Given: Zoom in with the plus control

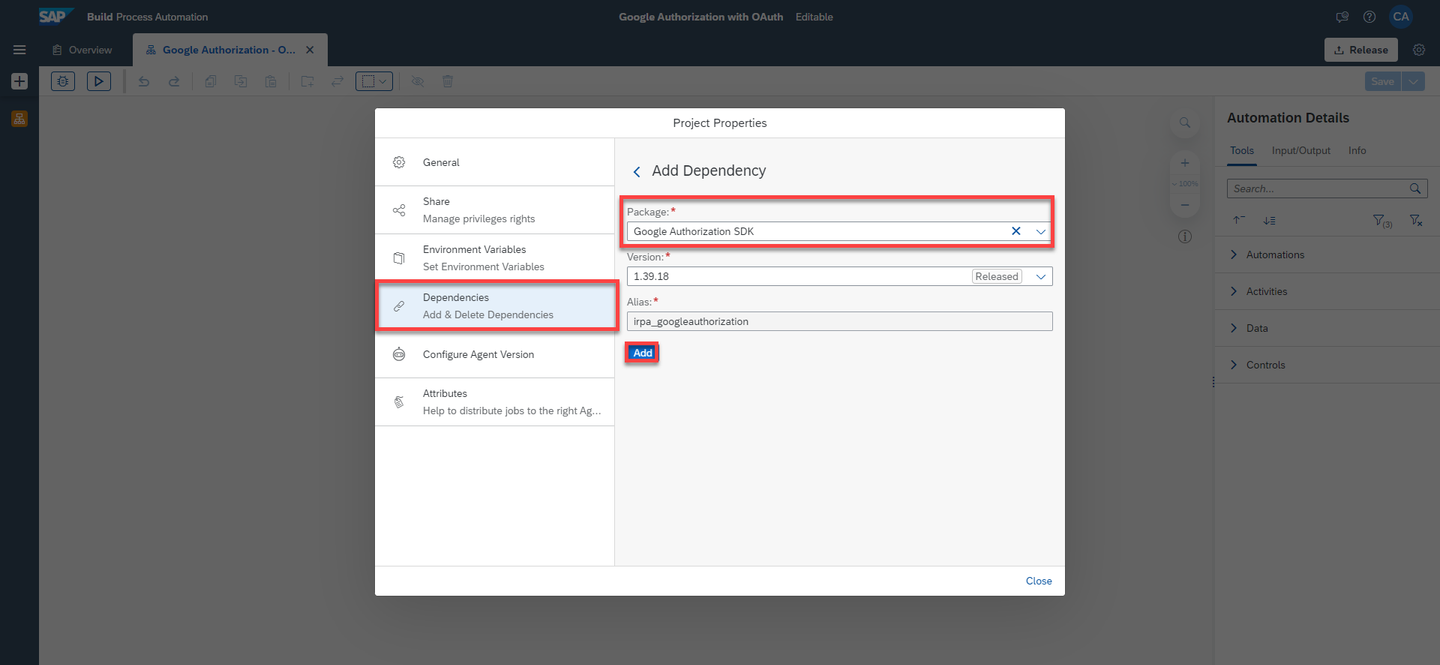Looking at the screenshot, I should pos(1185,163).
